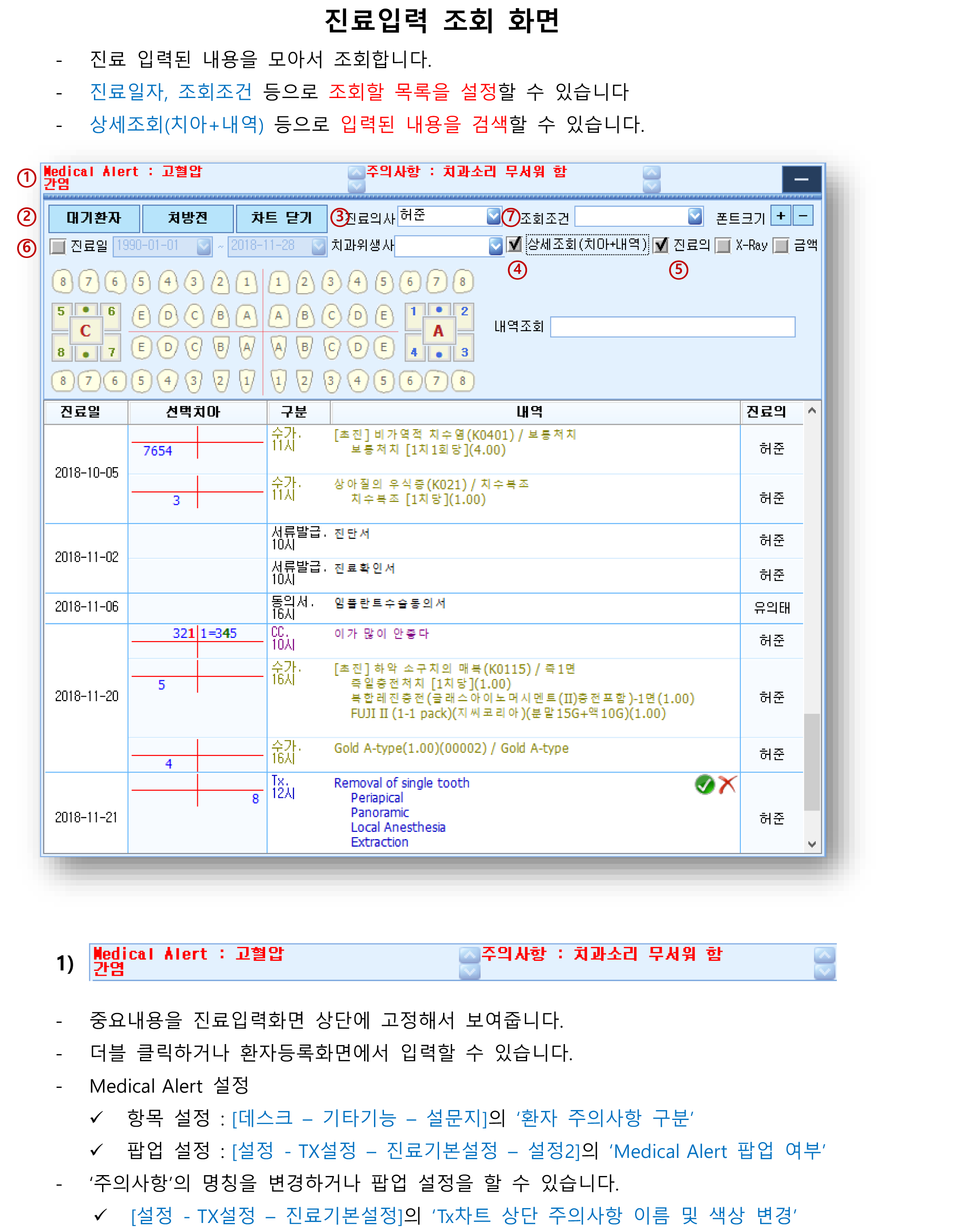Image resolution: width=958 pixels, height=1232 pixels.
Task: Select upper deciduous tooth C right of midline
Action: [x=332, y=316]
